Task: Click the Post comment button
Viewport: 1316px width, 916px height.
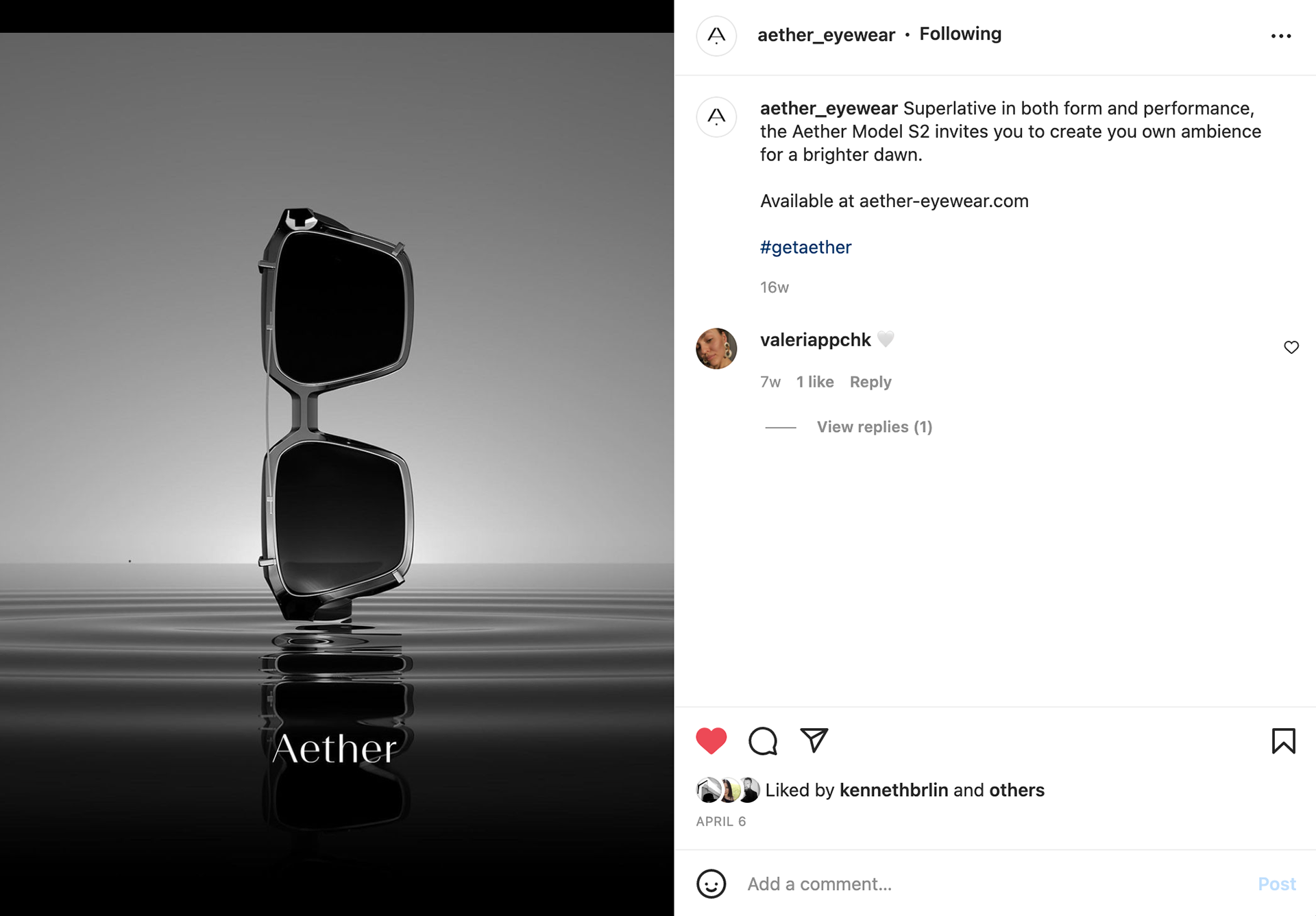Action: (1277, 884)
